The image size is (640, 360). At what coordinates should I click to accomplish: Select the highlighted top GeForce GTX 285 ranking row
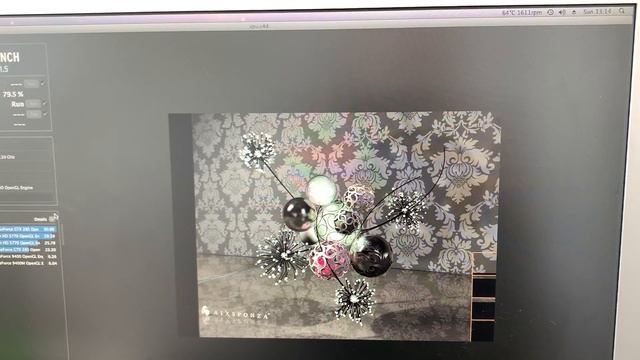click(x=28, y=229)
